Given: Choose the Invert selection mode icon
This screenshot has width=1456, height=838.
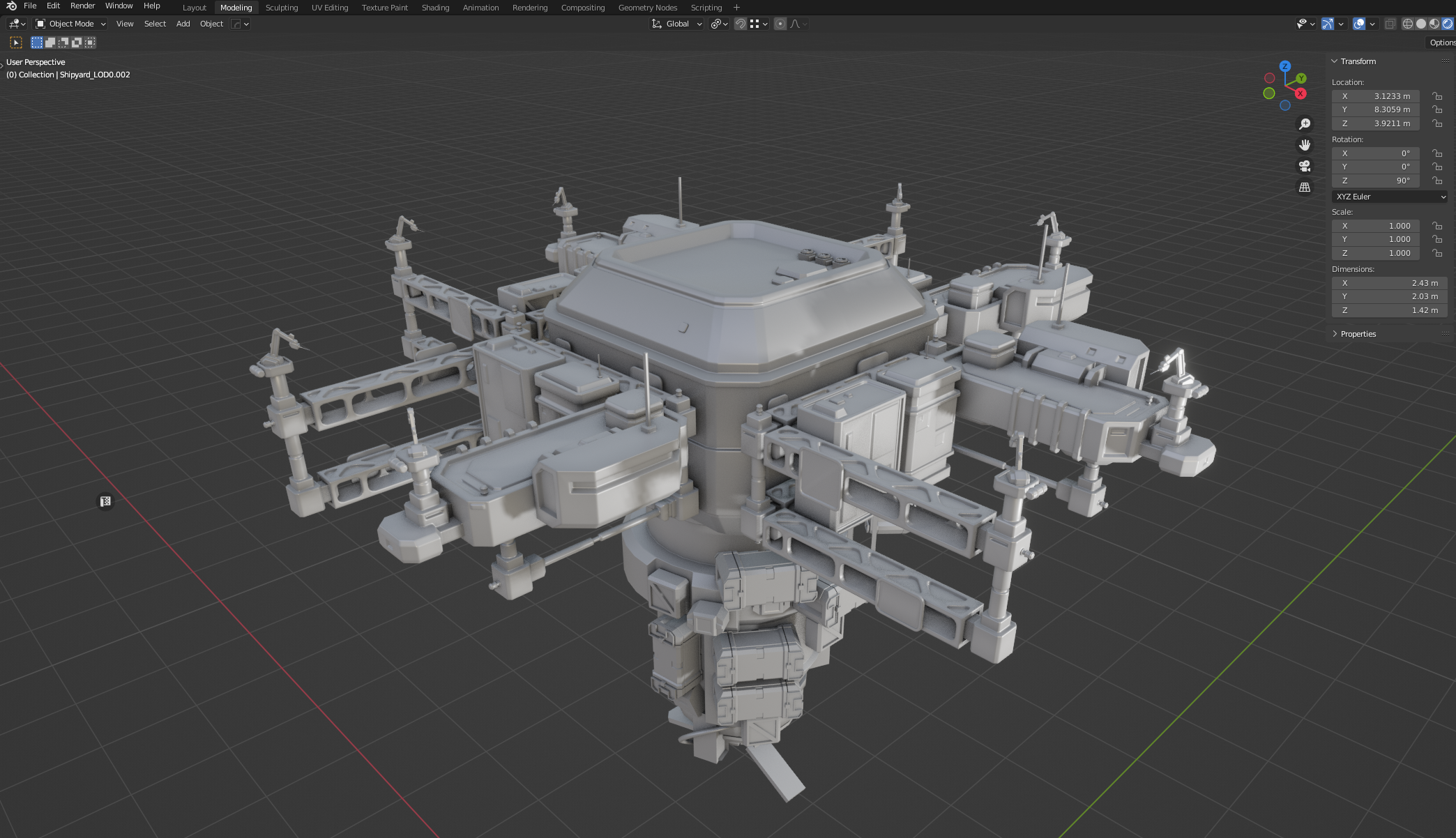Looking at the screenshot, I should [77, 43].
